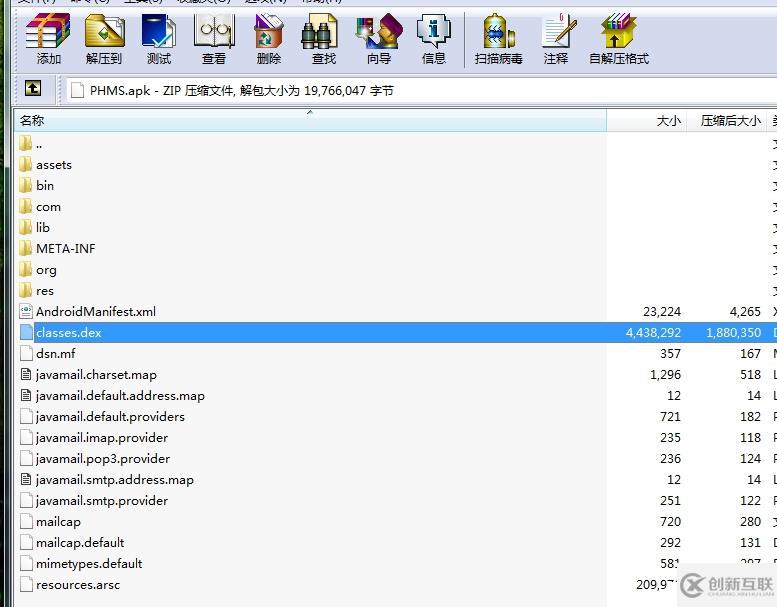
Task: Open the Find (查找) binoculars tool
Action: pos(323,38)
